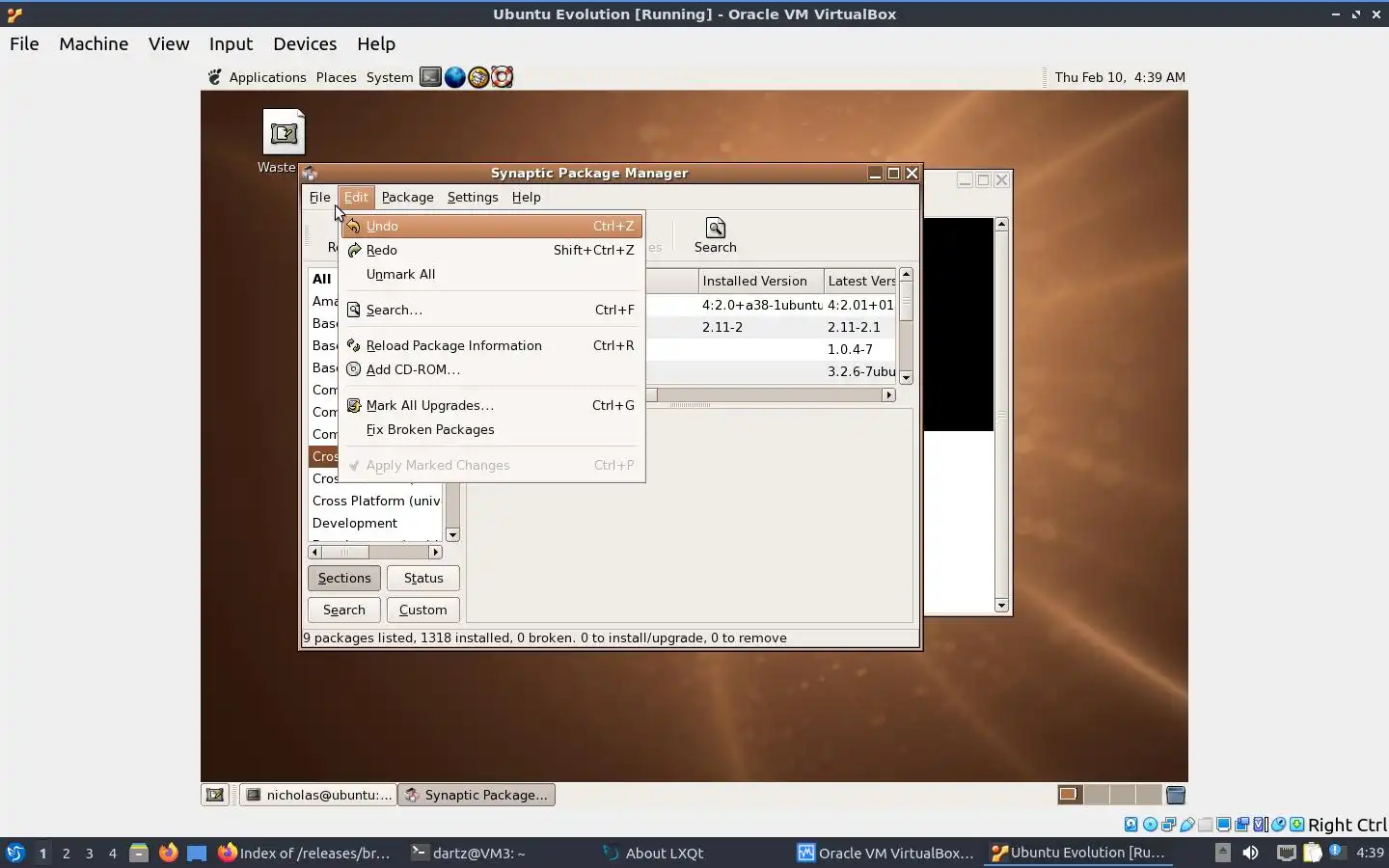Launch Firefox from the host taskbar quicklaunch
This screenshot has width=1389, height=868.
(x=168, y=853)
